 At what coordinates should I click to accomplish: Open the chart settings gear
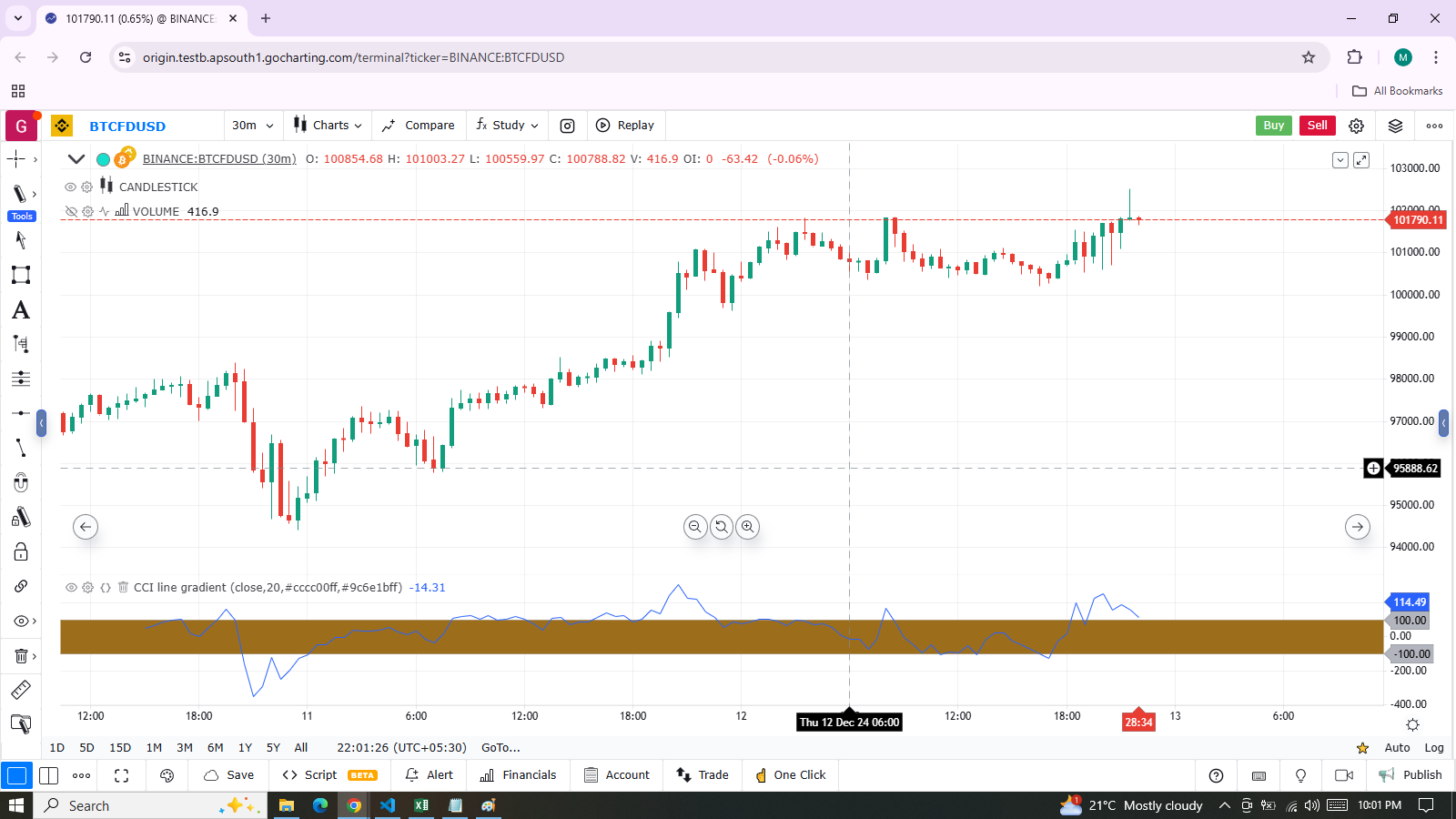(x=1356, y=126)
